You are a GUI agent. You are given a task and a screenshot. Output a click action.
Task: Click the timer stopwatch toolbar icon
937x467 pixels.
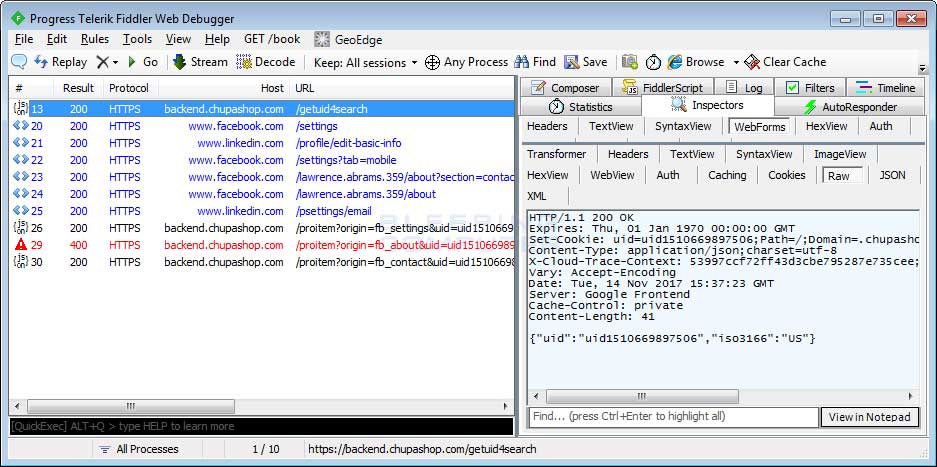click(x=653, y=62)
